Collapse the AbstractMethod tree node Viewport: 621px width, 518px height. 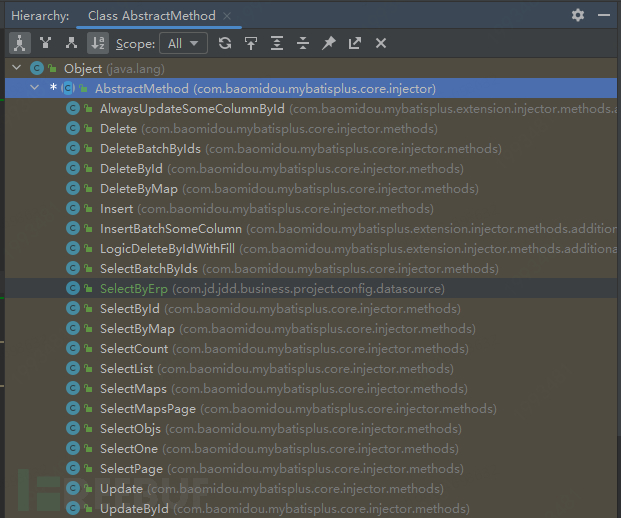tap(36, 88)
